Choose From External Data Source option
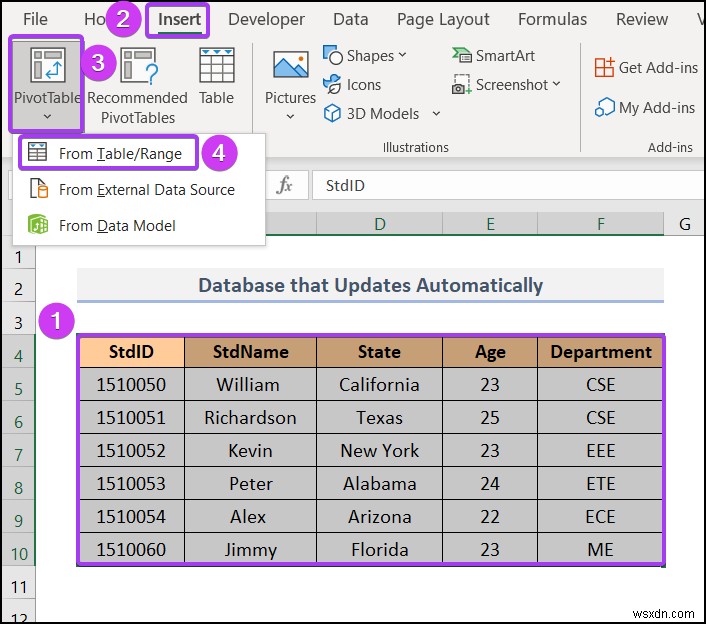 click(139, 189)
